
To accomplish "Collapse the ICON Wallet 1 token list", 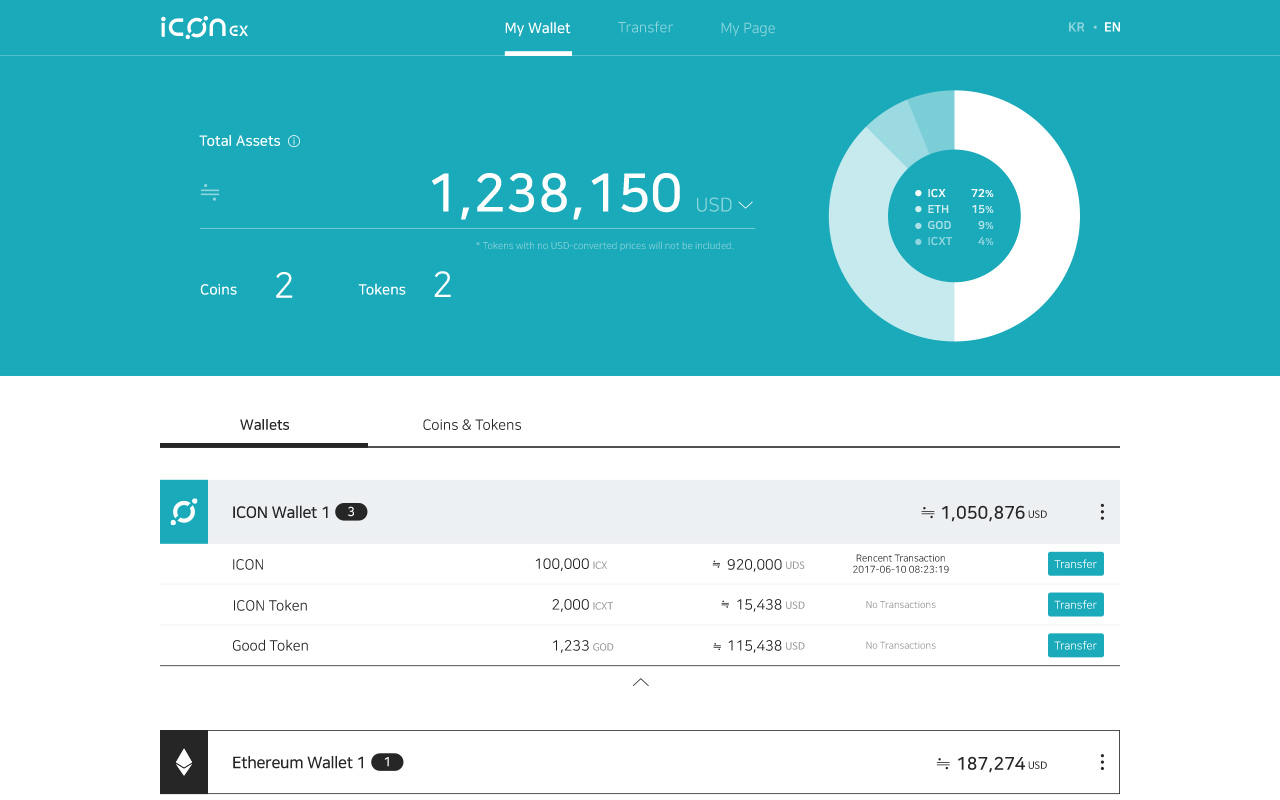I will tap(640, 682).
